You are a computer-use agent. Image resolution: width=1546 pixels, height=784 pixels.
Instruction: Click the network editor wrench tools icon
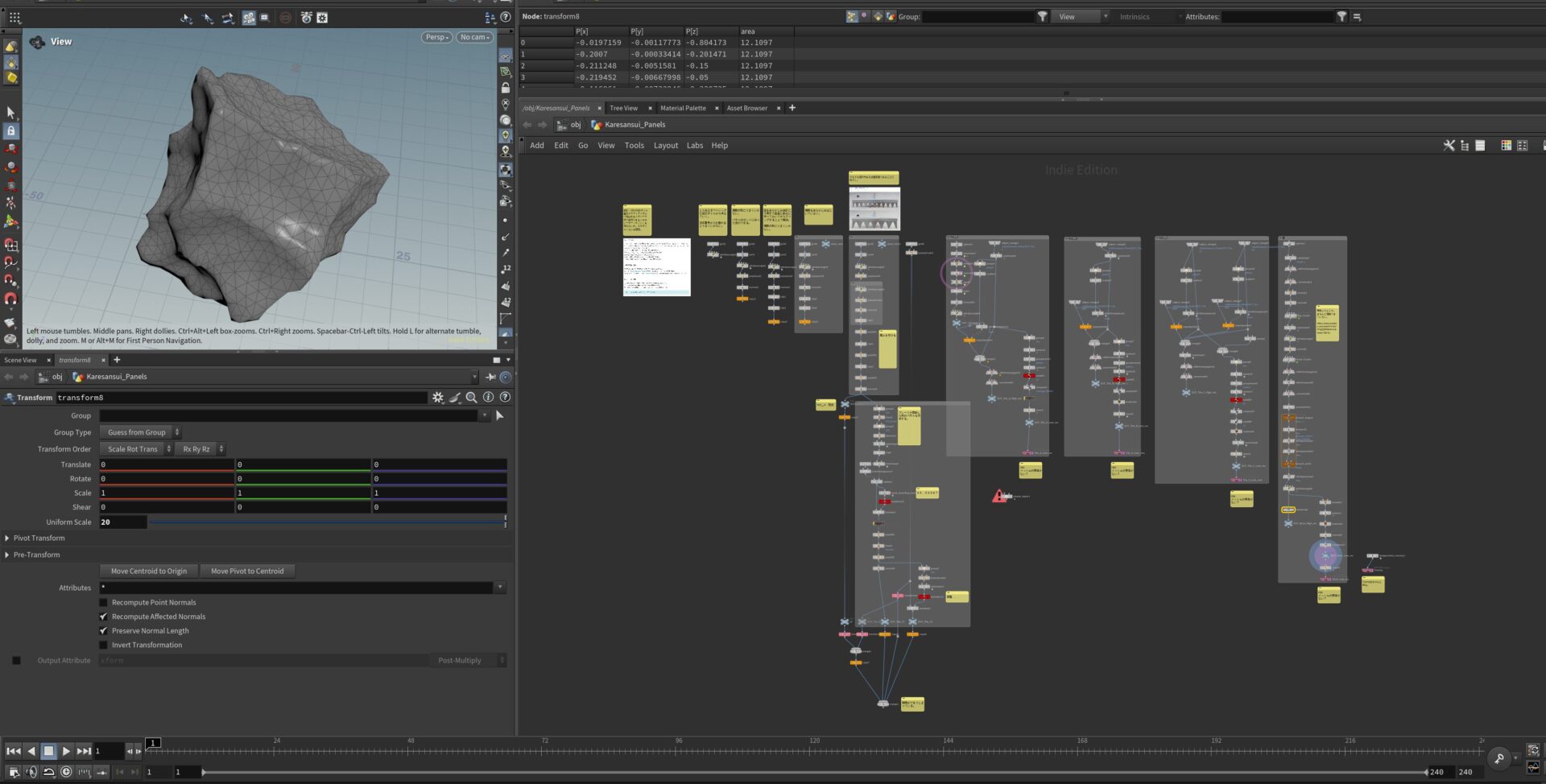point(1449,146)
